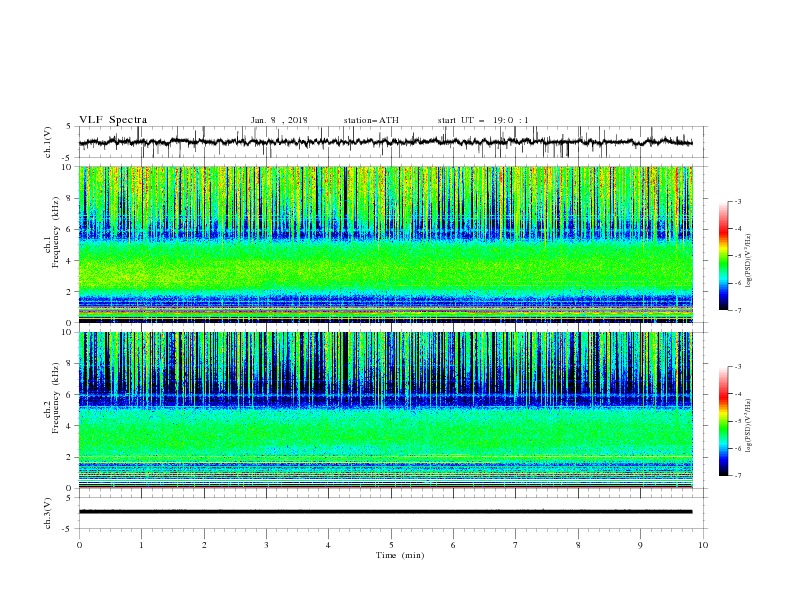
Task: Click the "-7" label on the lower color bar
Action: (737, 475)
